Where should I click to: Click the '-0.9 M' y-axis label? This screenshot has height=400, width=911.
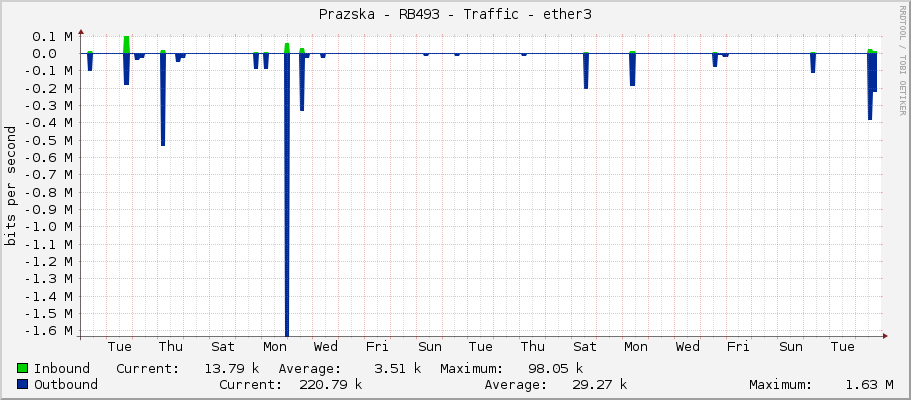48,209
